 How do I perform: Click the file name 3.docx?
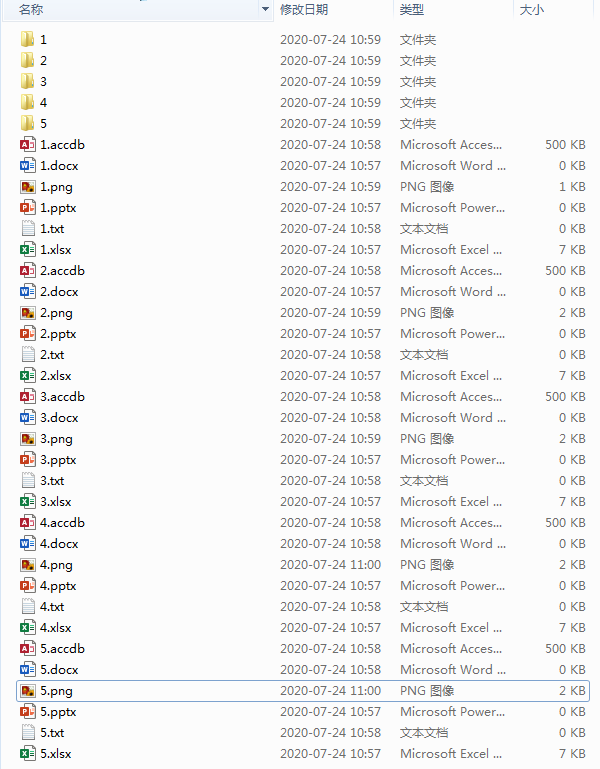59,417
